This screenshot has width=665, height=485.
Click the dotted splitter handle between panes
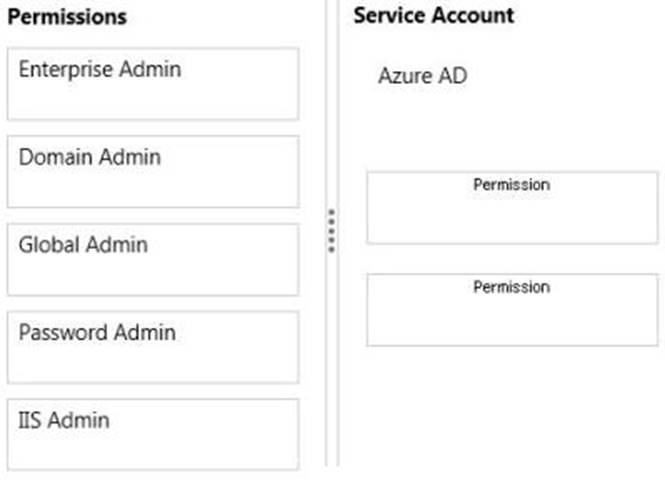[332, 230]
